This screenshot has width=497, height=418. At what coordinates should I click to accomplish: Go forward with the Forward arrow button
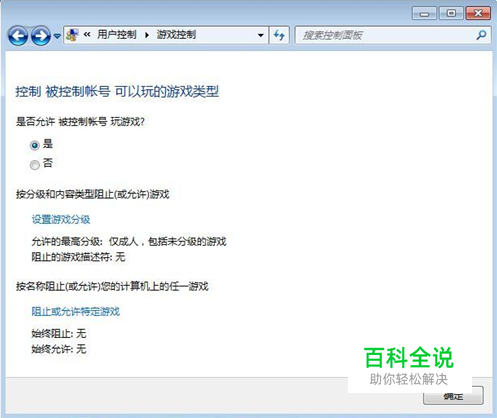click(41, 35)
